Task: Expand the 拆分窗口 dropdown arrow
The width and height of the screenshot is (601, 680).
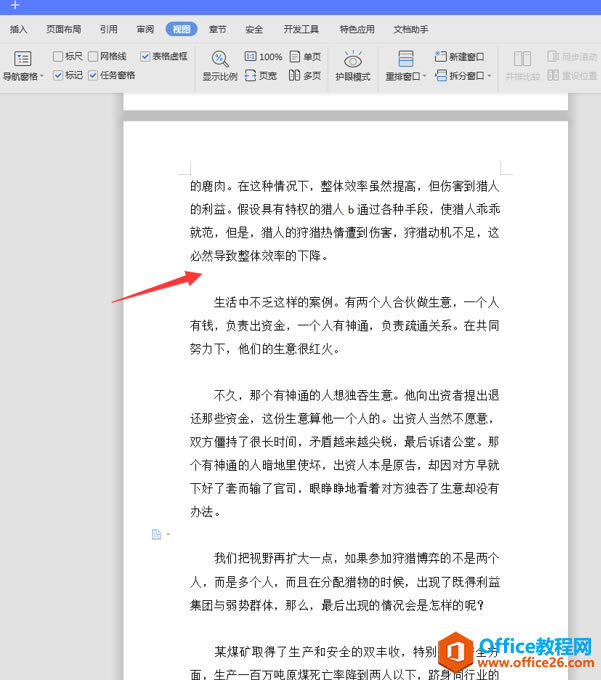Action: click(x=489, y=76)
